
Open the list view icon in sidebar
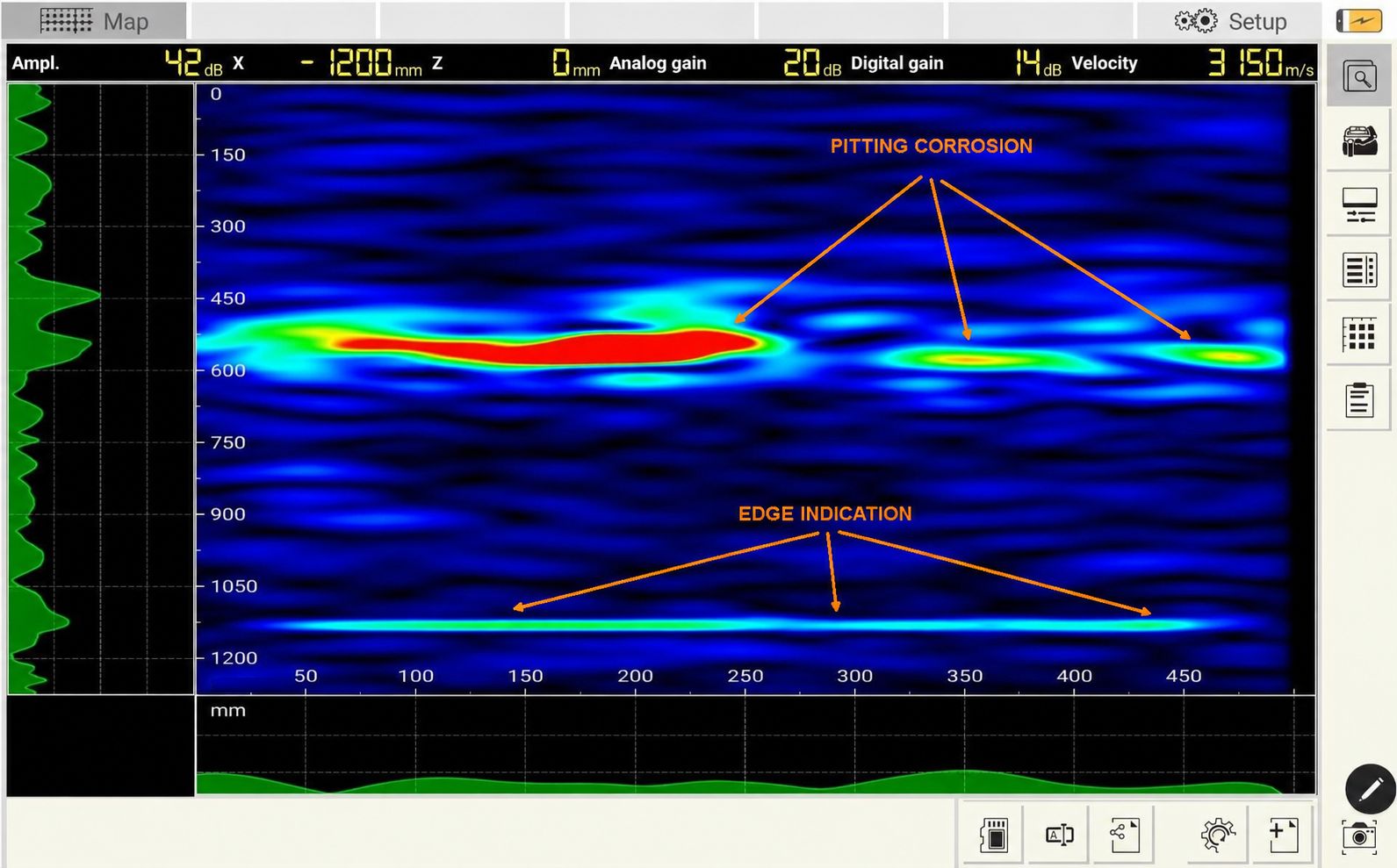[1359, 270]
